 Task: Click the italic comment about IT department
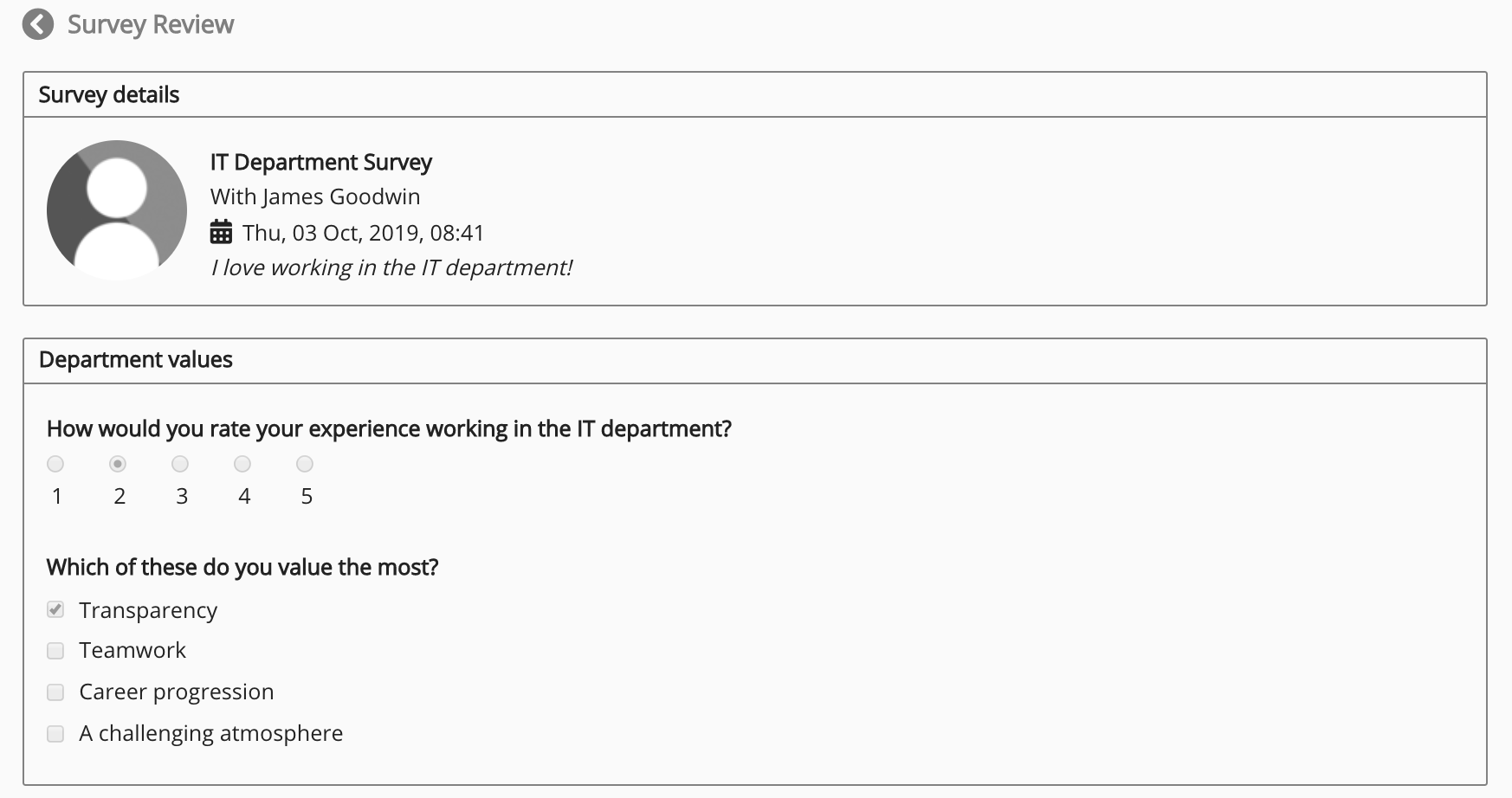point(391,268)
